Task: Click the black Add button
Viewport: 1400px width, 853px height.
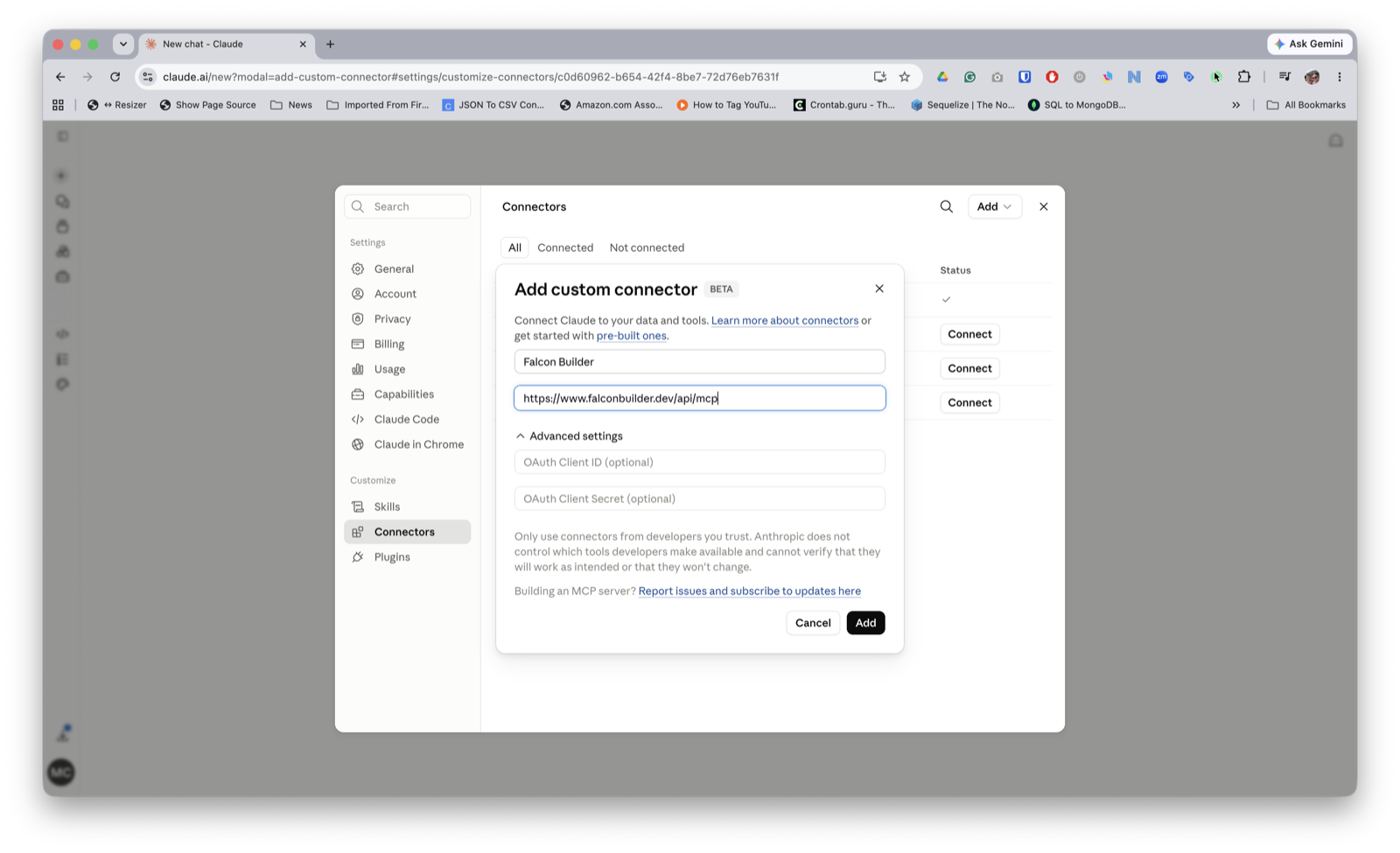Action: click(865, 623)
